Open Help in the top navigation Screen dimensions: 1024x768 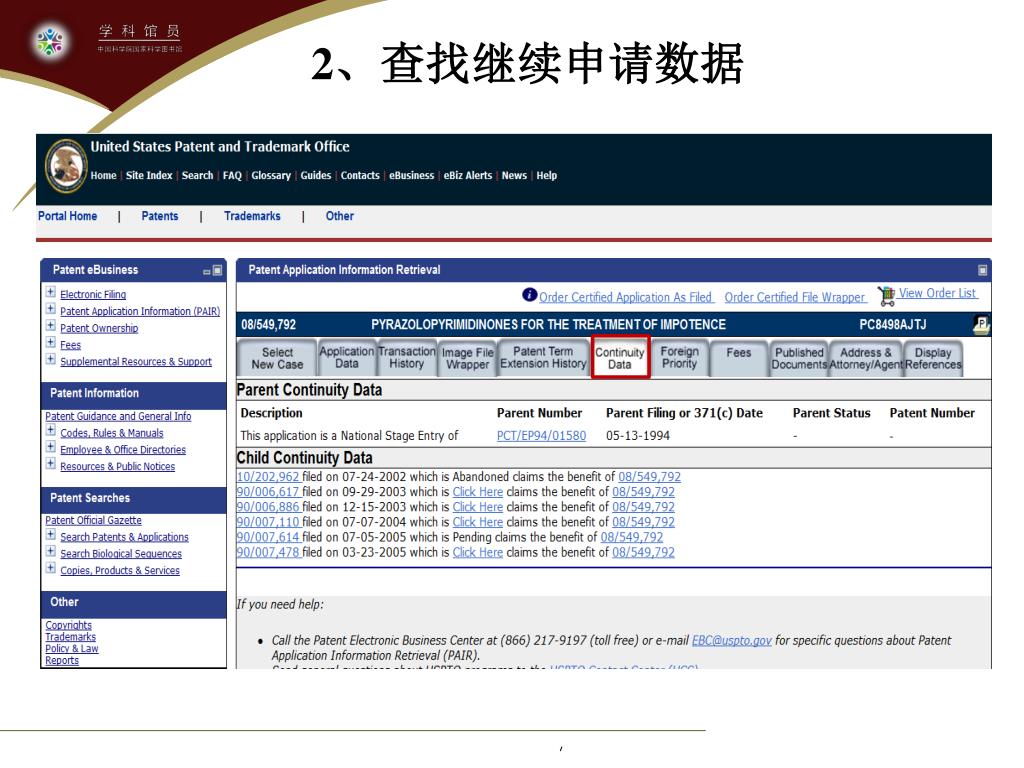coord(547,176)
